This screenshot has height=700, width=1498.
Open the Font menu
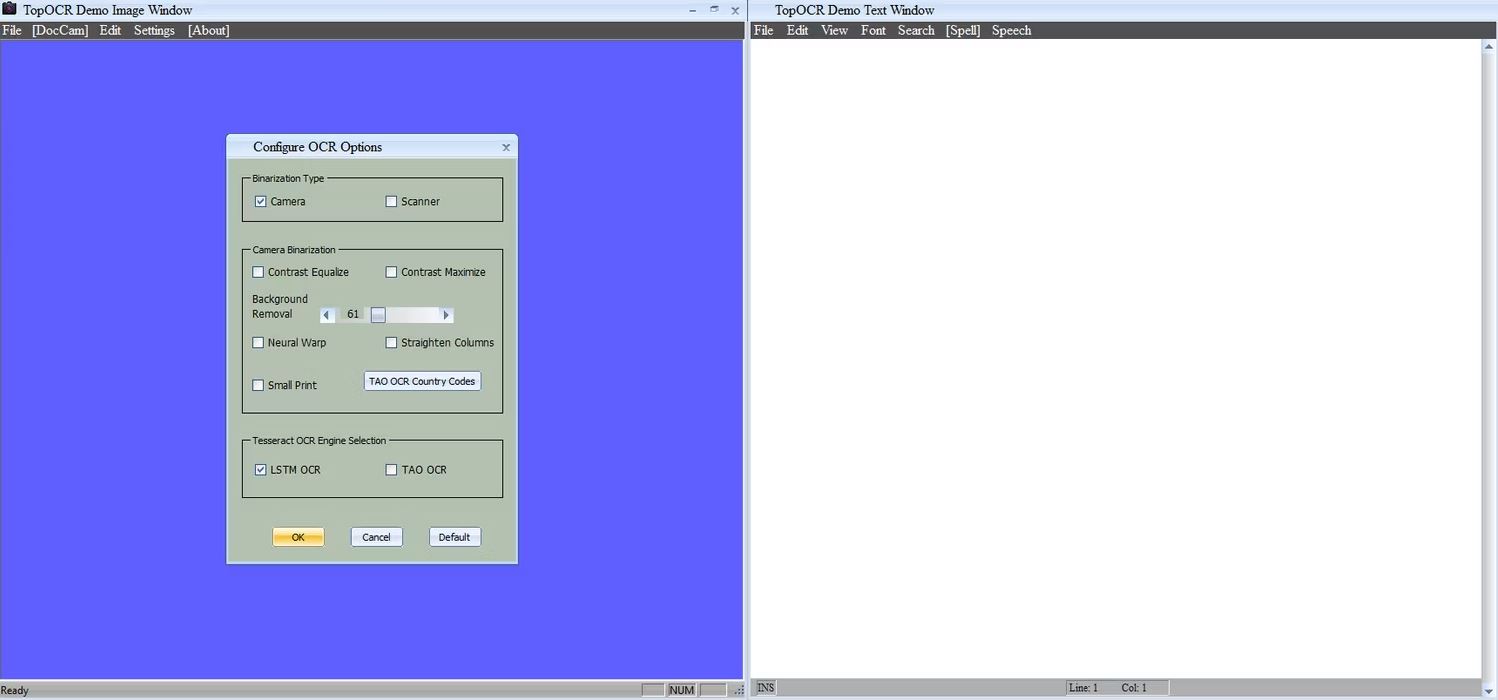[x=873, y=30]
